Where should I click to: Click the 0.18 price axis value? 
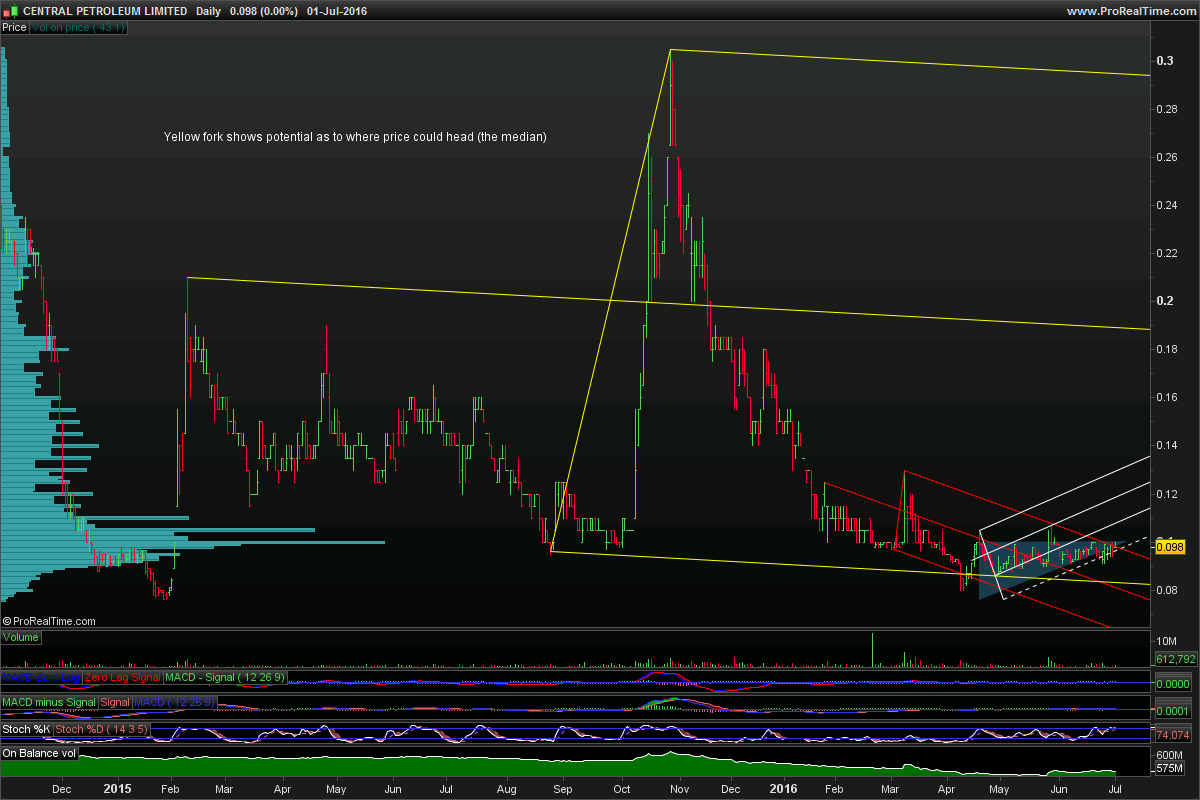click(x=1168, y=349)
